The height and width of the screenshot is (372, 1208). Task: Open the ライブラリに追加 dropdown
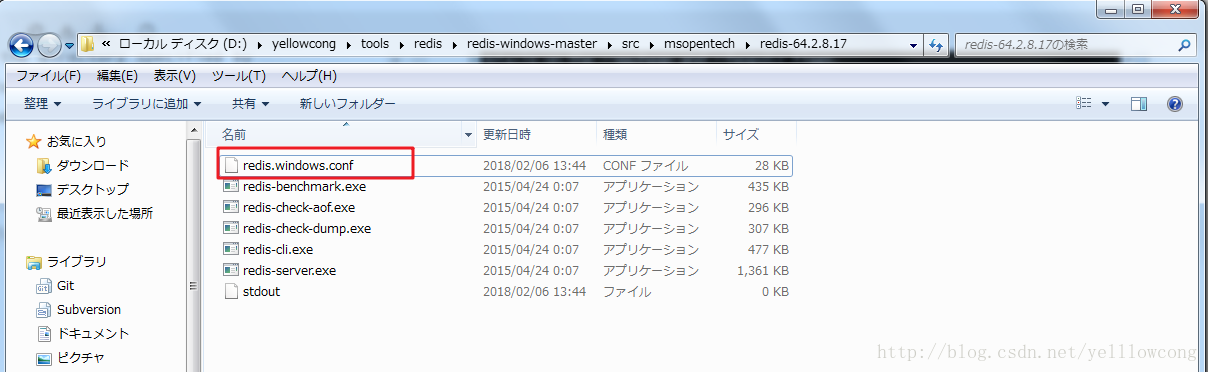click(x=147, y=104)
